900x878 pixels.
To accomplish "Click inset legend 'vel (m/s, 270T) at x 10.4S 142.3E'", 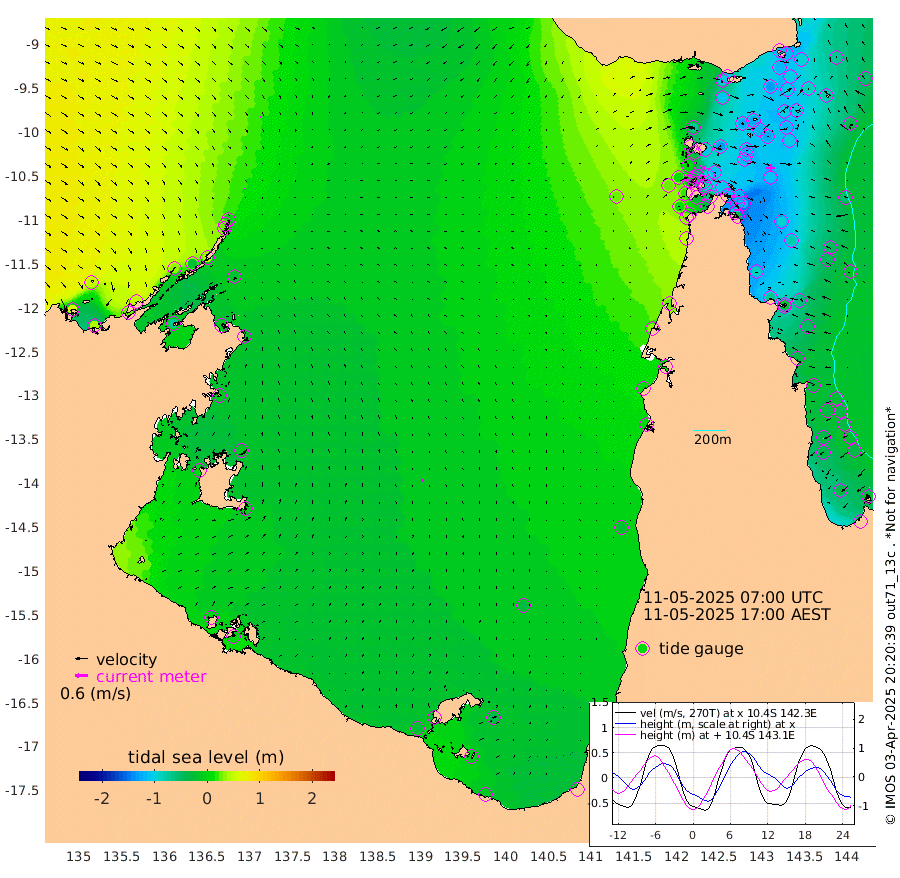I will (728, 713).
